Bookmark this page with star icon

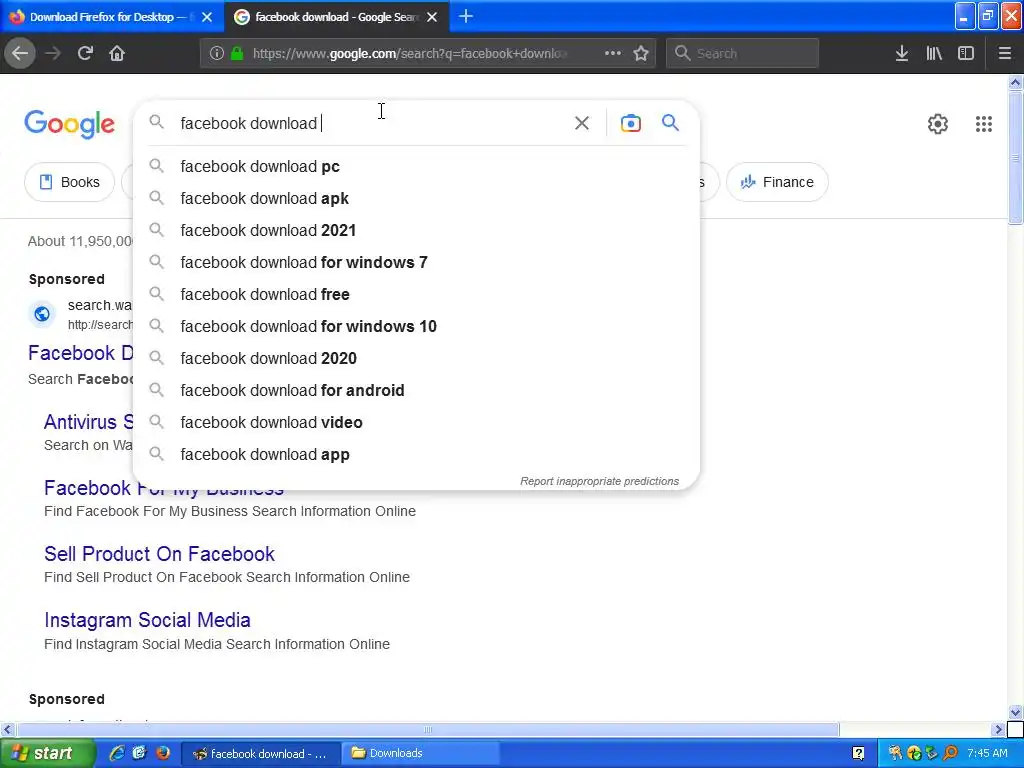[x=641, y=53]
